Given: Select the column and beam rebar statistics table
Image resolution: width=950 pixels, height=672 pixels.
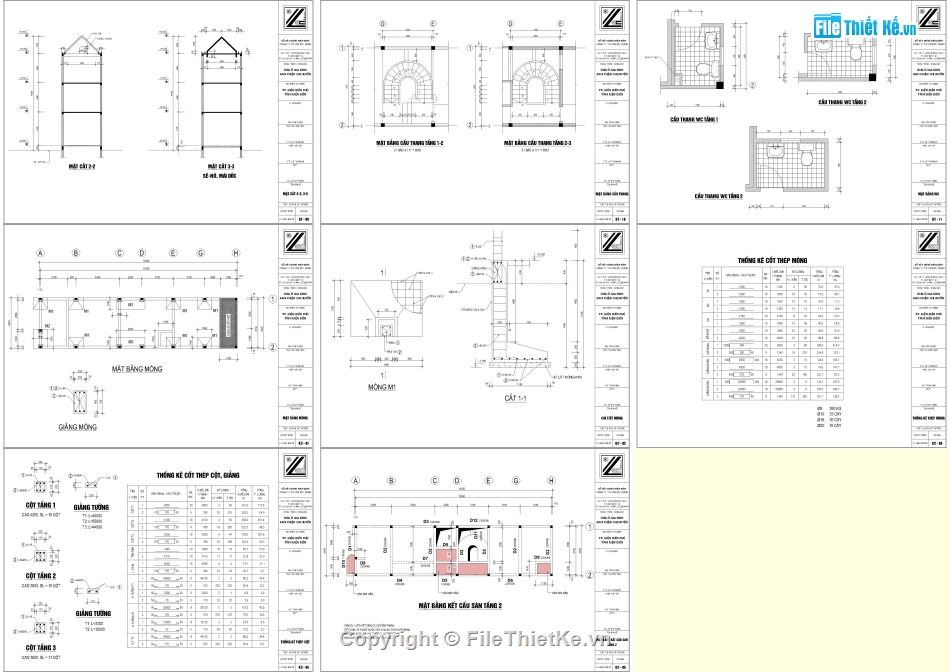Looking at the screenshot, I should pos(198,565).
